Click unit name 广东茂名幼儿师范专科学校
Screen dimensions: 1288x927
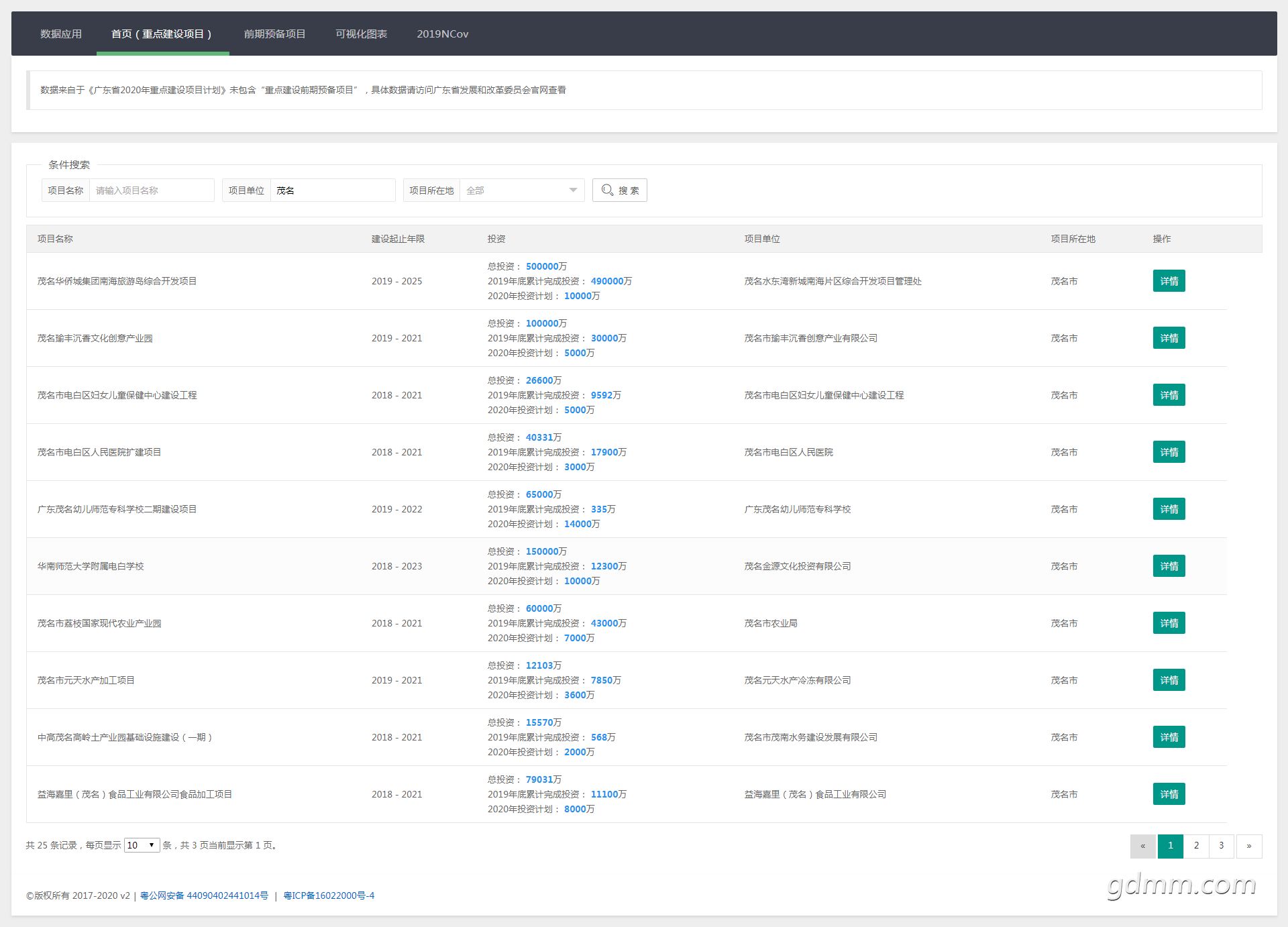(x=798, y=509)
